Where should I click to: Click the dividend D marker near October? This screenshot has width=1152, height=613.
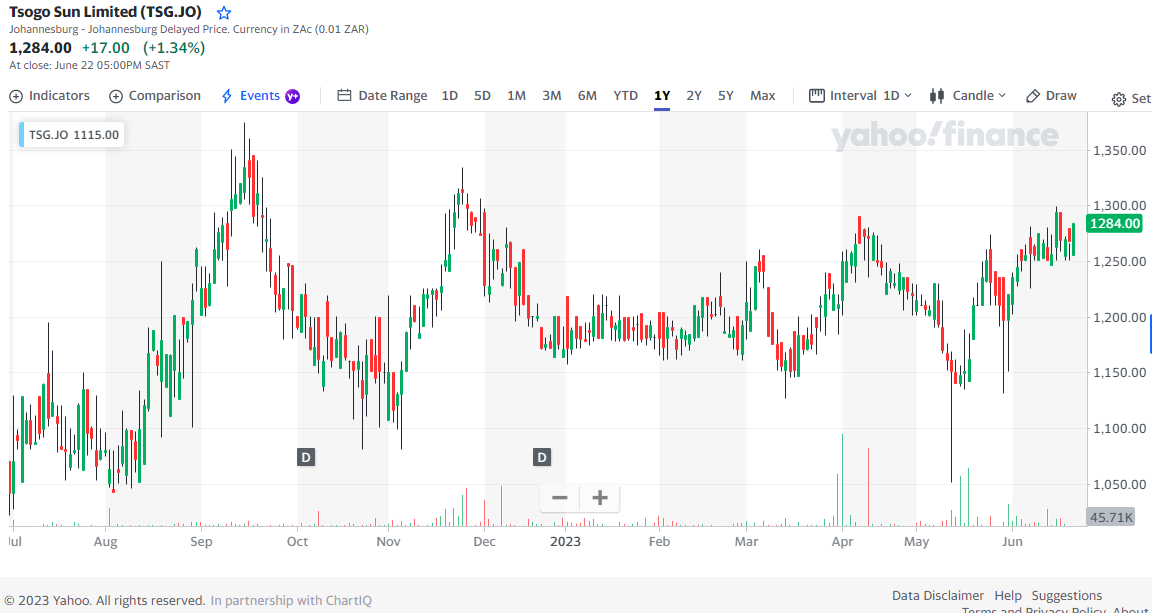[x=306, y=457]
